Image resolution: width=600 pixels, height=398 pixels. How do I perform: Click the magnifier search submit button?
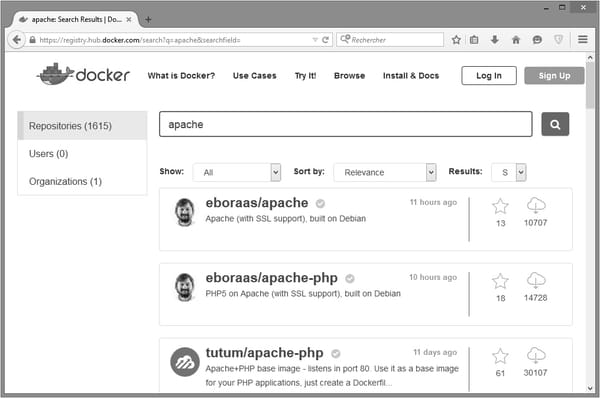point(555,124)
